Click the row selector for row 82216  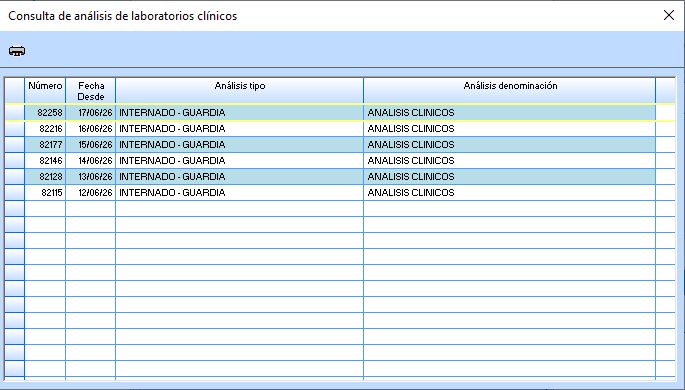[14, 129]
